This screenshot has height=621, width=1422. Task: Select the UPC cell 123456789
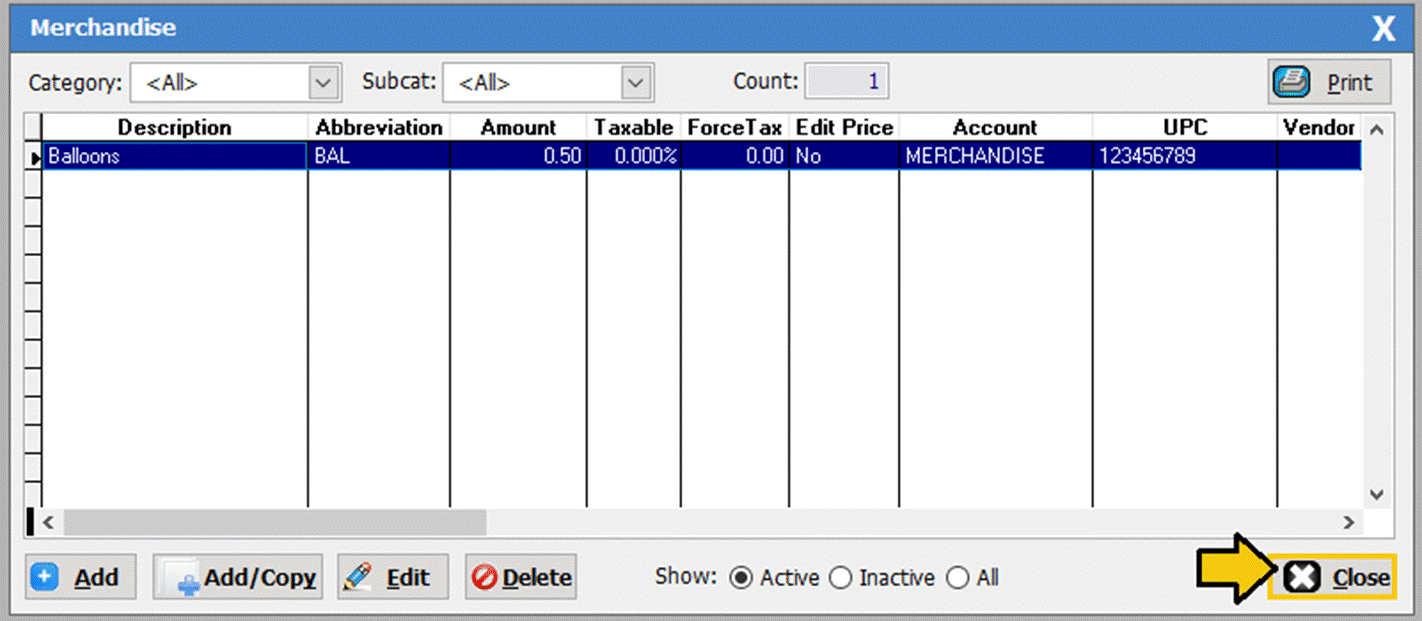[x=1146, y=156]
